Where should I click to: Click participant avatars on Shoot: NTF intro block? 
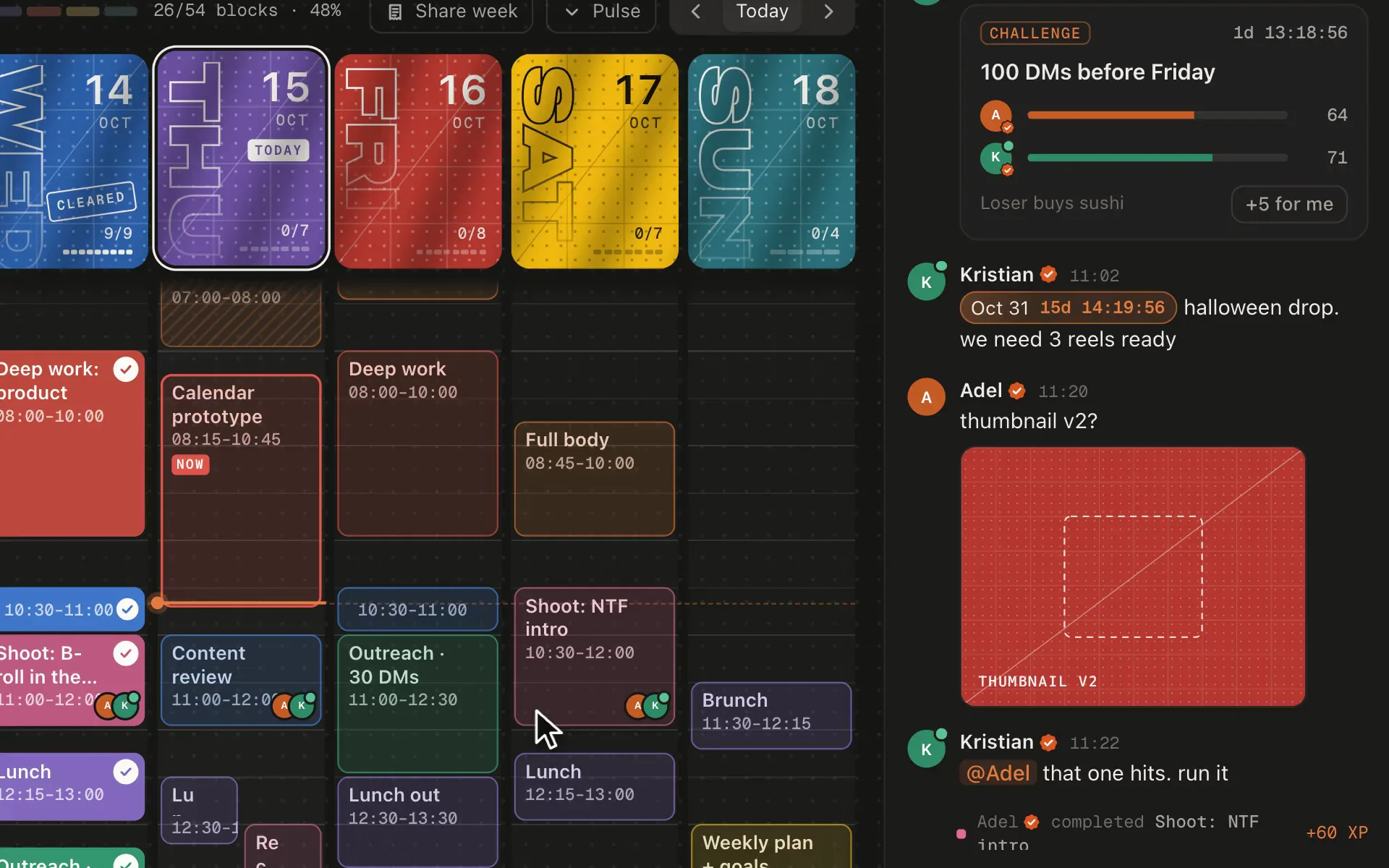pyautogui.click(x=647, y=706)
